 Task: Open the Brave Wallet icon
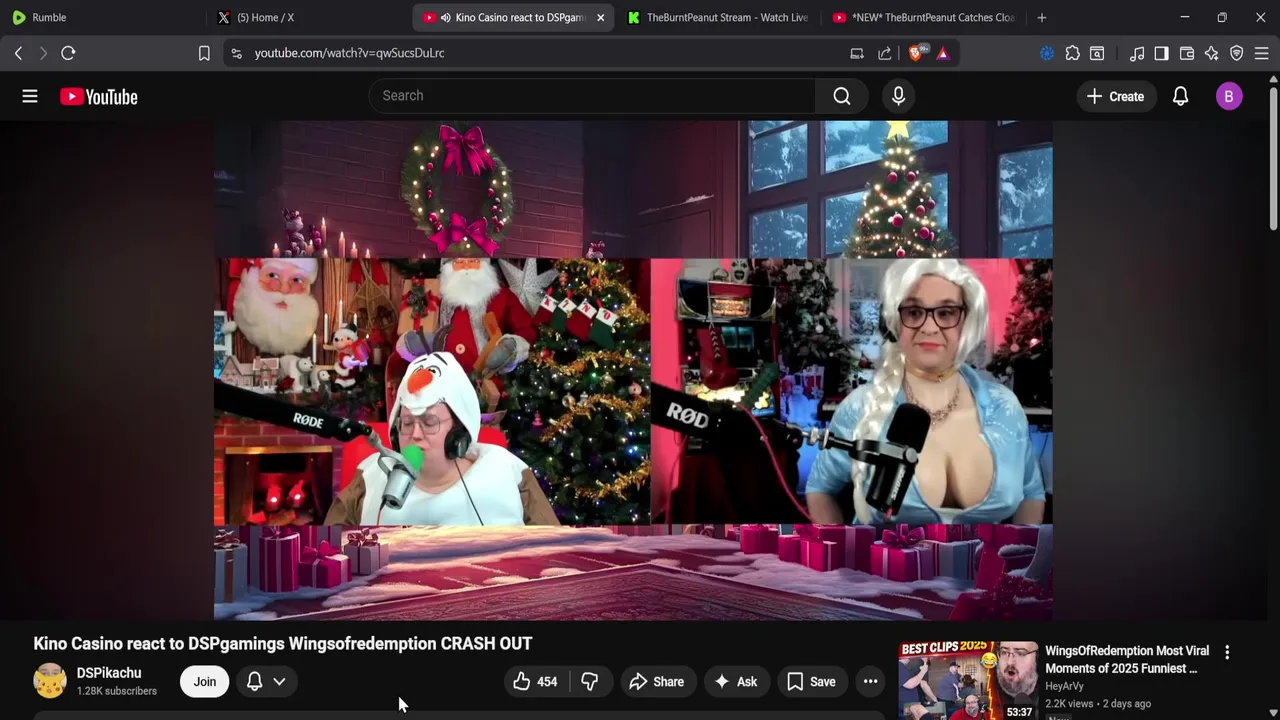[x=1187, y=53]
